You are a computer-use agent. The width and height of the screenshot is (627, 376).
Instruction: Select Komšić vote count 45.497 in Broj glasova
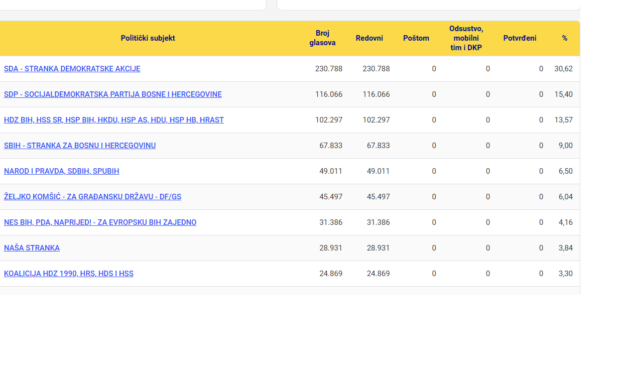pos(331,197)
